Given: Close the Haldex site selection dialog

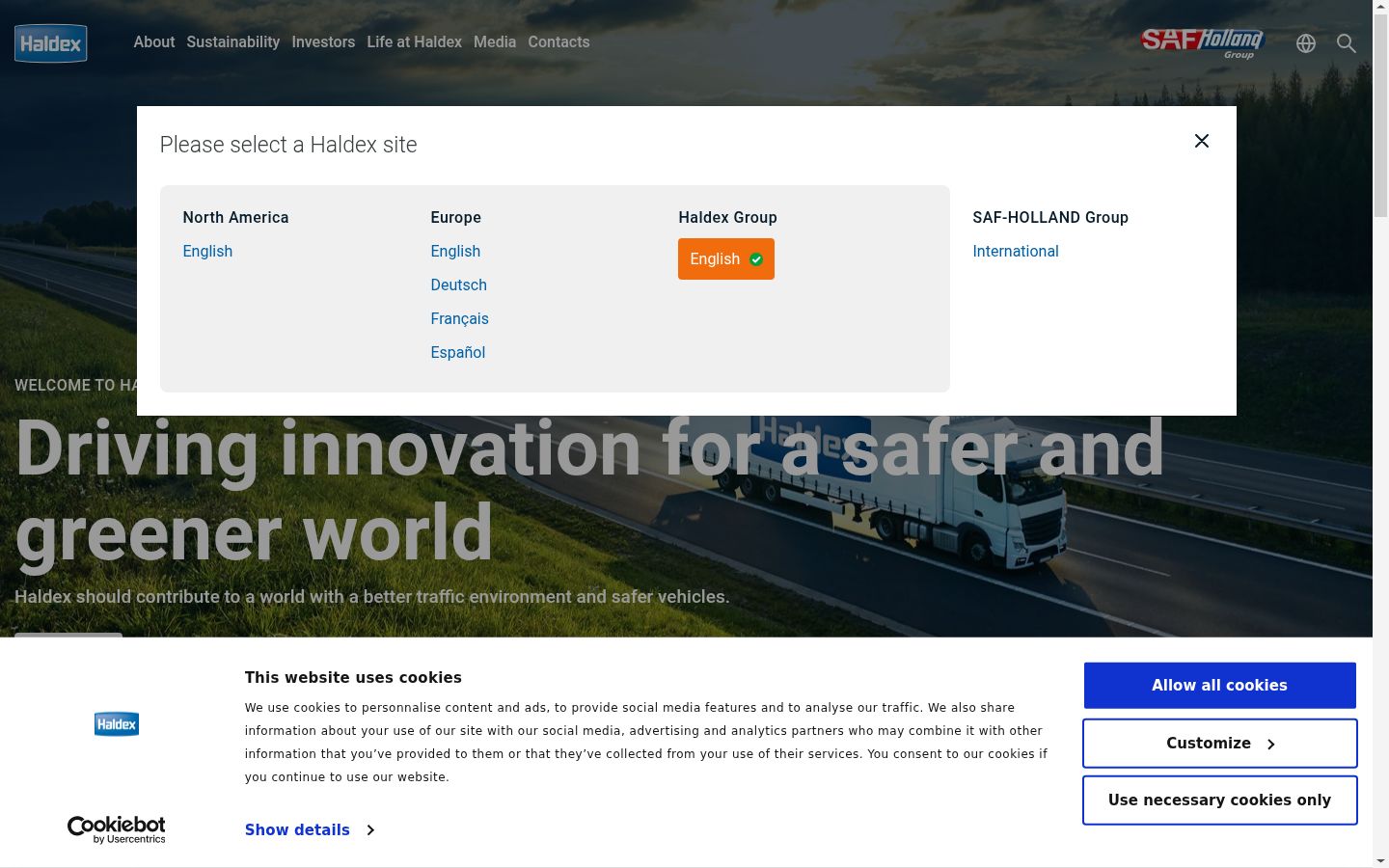Looking at the screenshot, I should pyautogui.click(x=1202, y=141).
